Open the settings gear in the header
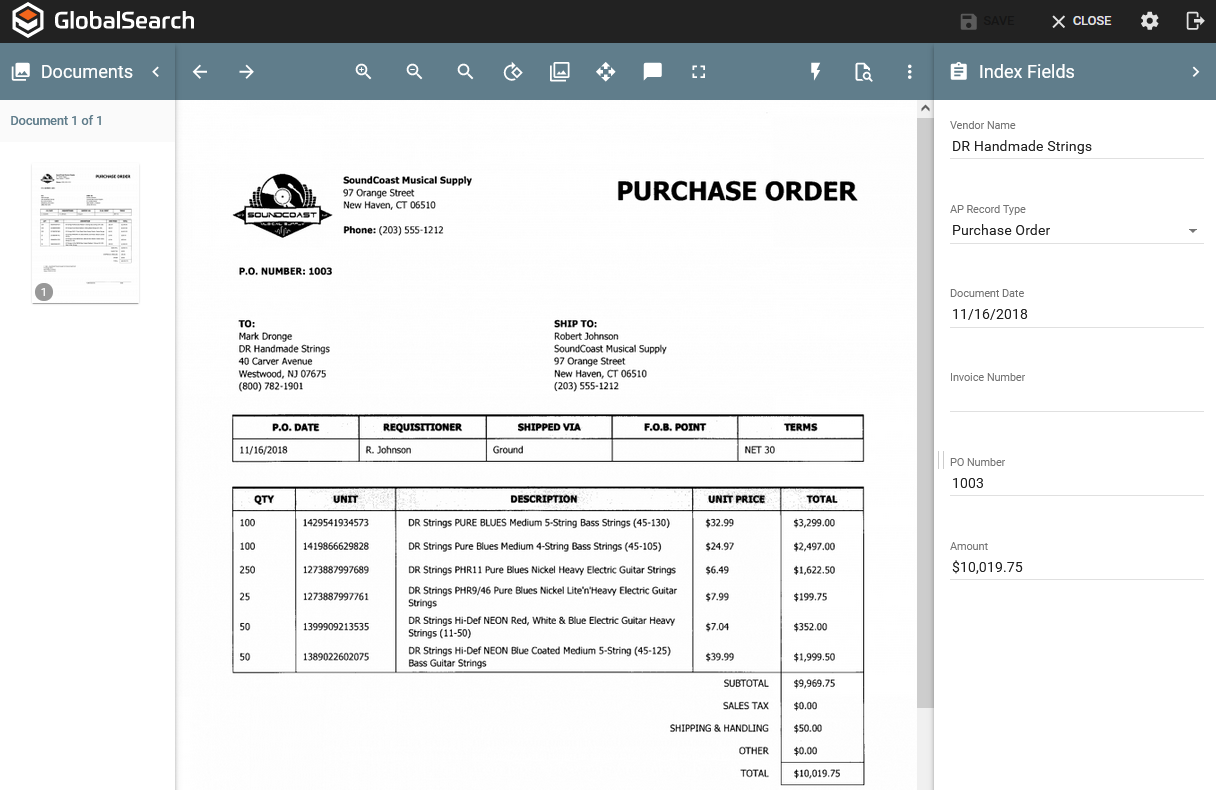 [x=1150, y=21]
